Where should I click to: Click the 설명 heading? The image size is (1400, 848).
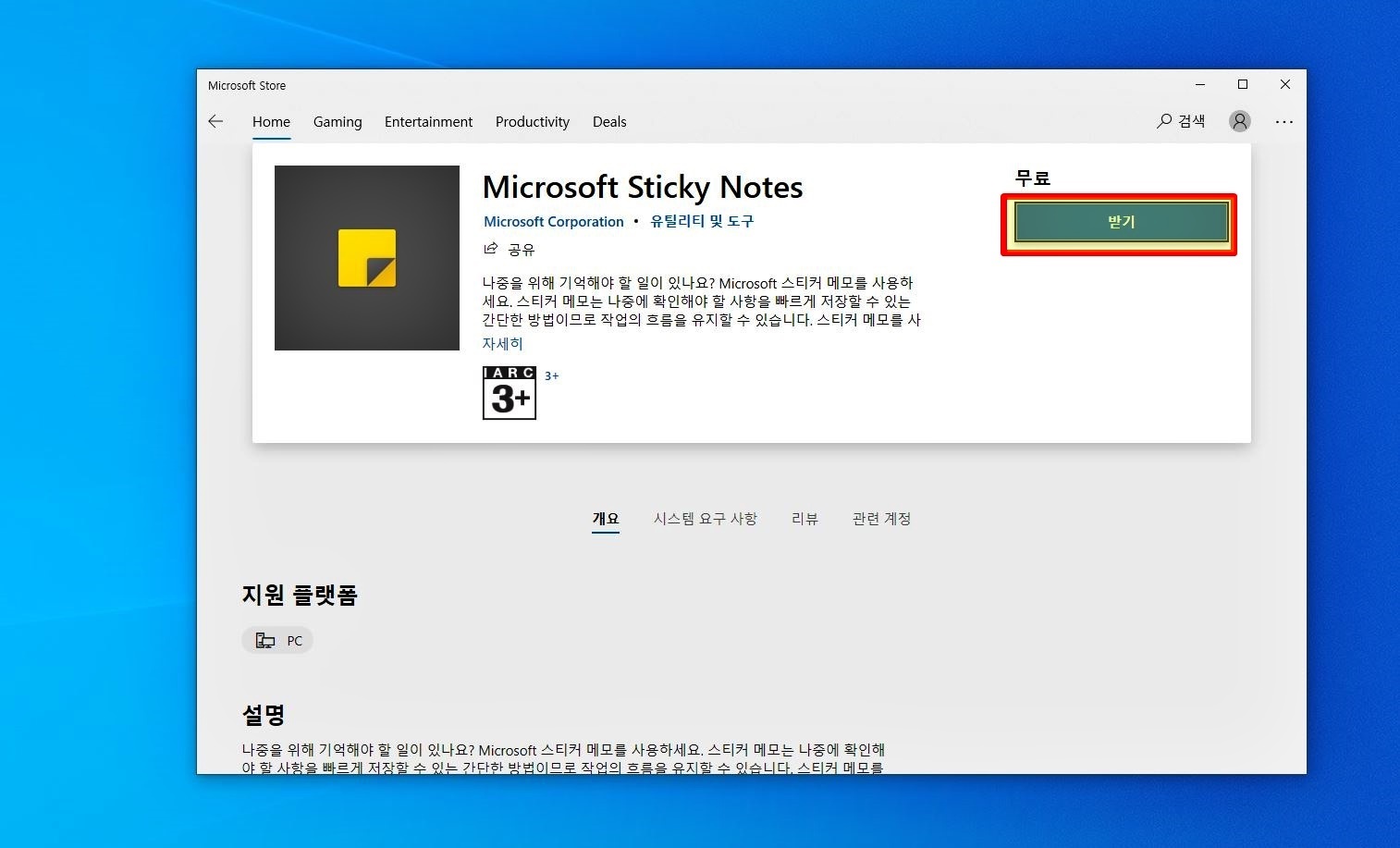click(264, 714)
